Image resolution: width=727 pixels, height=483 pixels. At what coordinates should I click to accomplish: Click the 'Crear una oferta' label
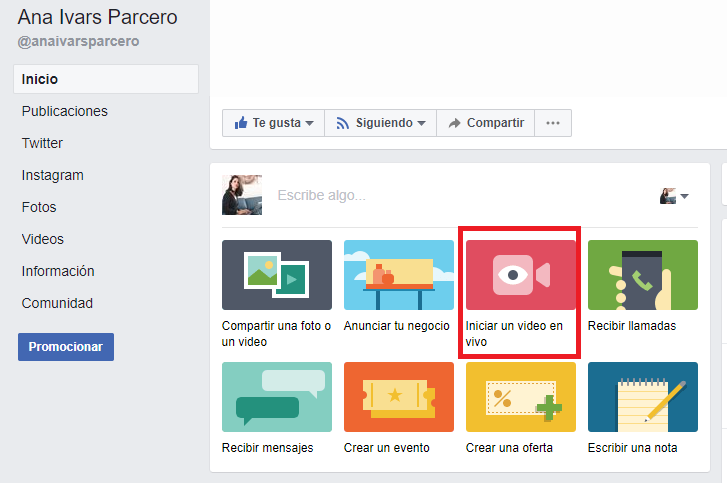click(509, 448)
